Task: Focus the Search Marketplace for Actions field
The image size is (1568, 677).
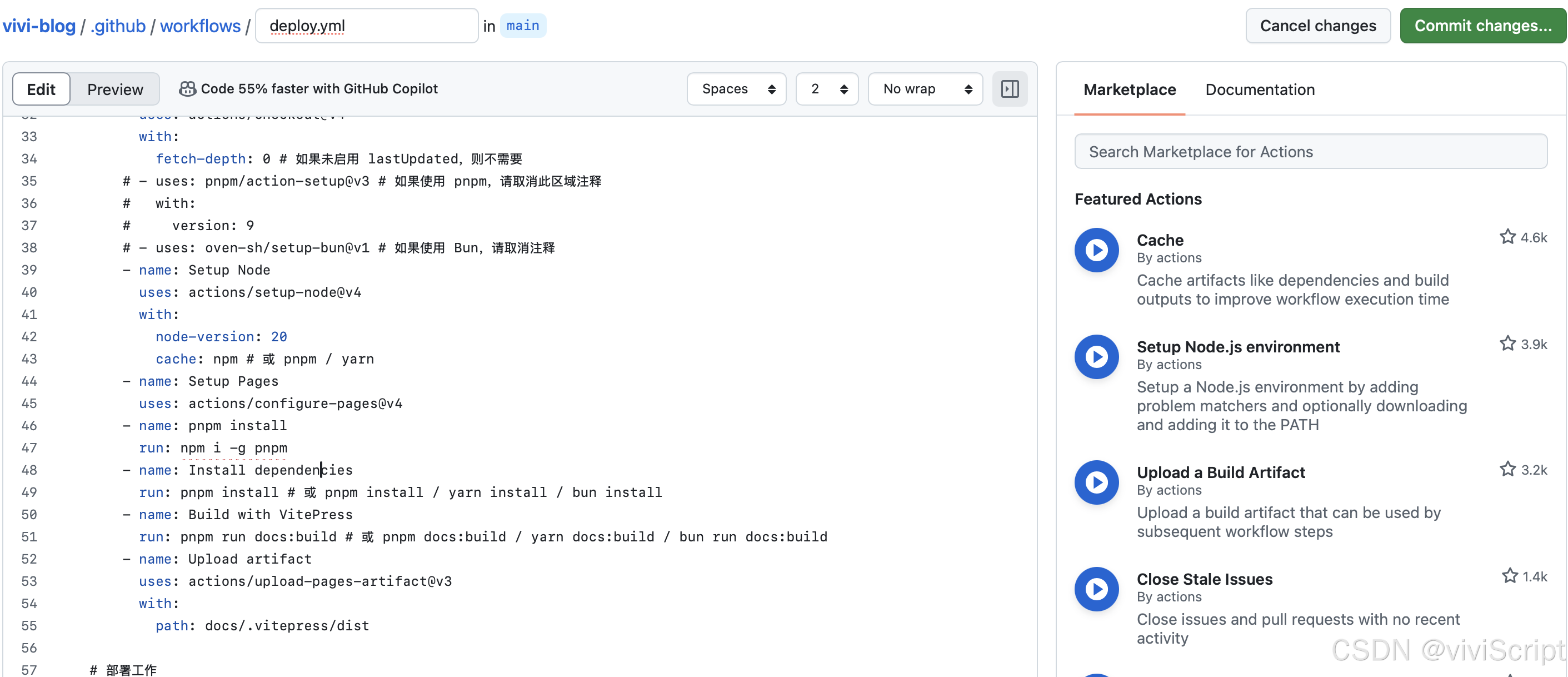Action: click(1310, 152)
